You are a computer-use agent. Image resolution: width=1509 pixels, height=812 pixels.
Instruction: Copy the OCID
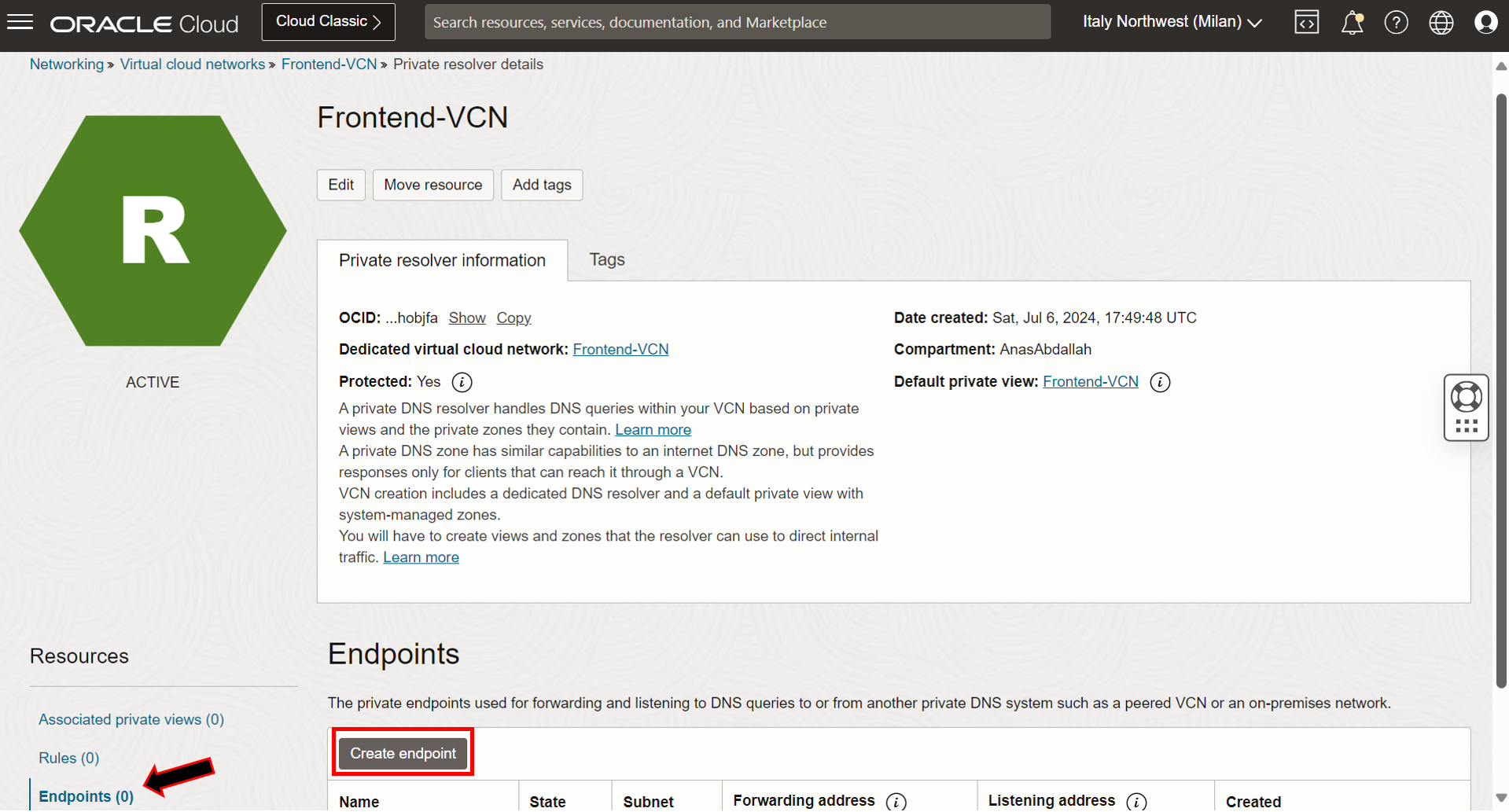tap(513, 318)
